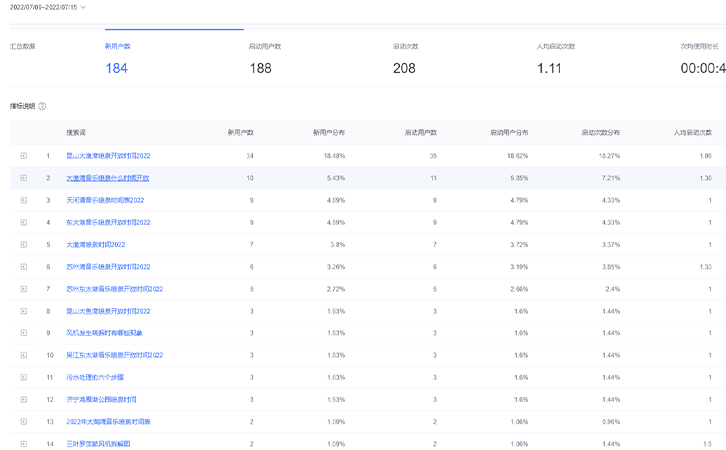726x450 pixels.
Task: Open search term link in row 1
Action: tap(108, 156)
